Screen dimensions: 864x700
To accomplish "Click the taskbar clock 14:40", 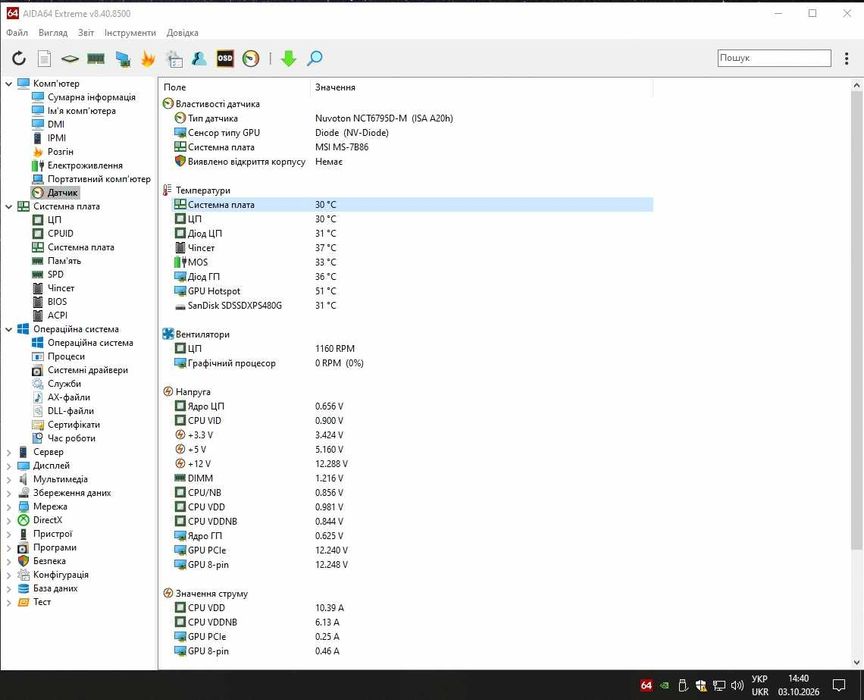I will pos(798,679).
